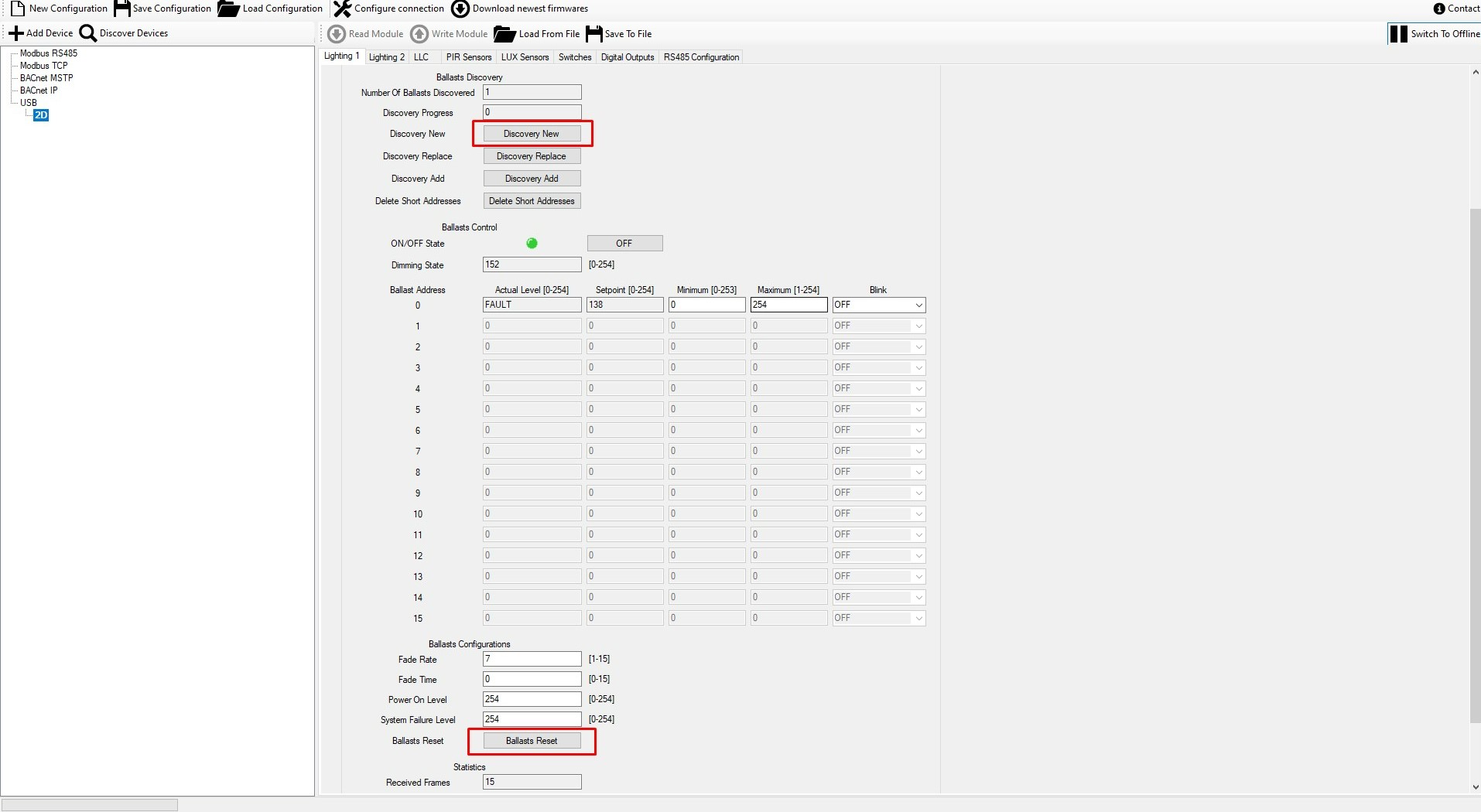Click Discover Devices magnifier icon
1481x812 pixels.
pyautogui.click(x=88, y=33)
